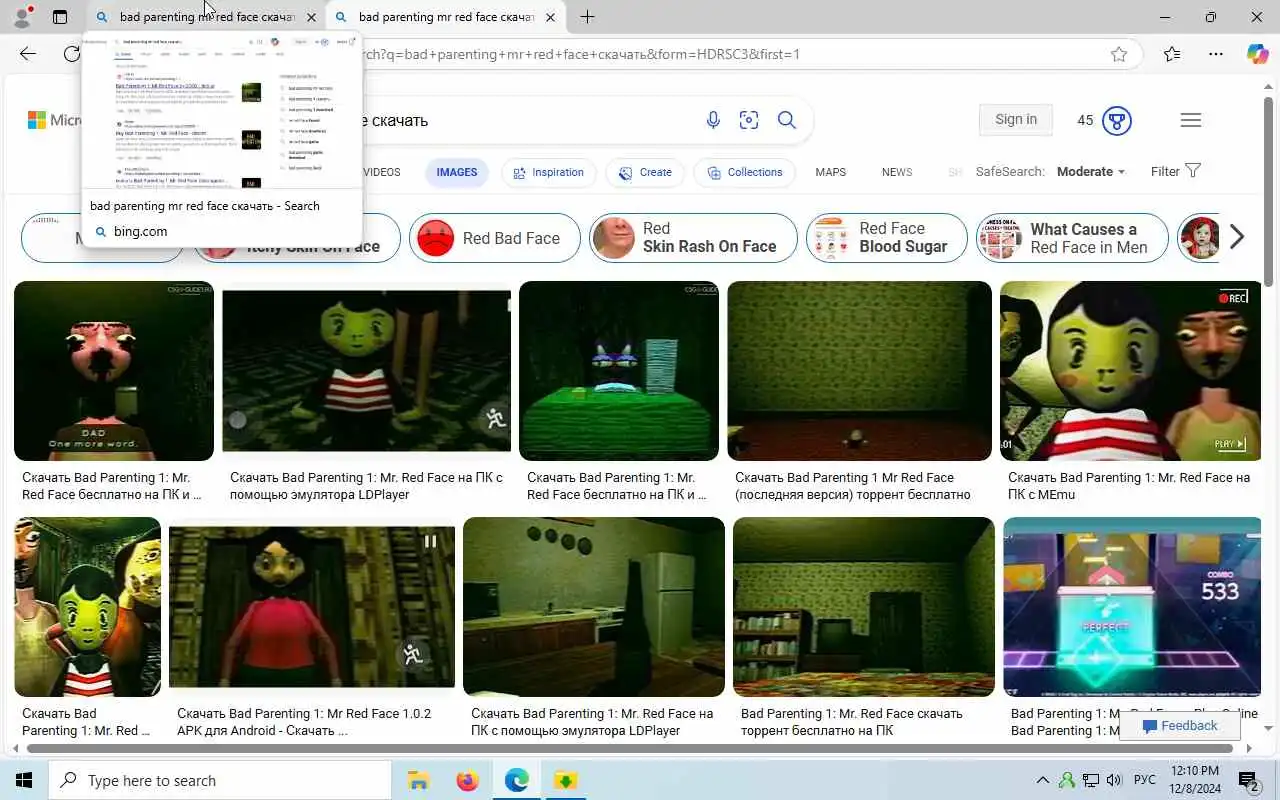Click the taskbar search box
This screenshot has width=1280, height=800.
click(x=220, y=780)
